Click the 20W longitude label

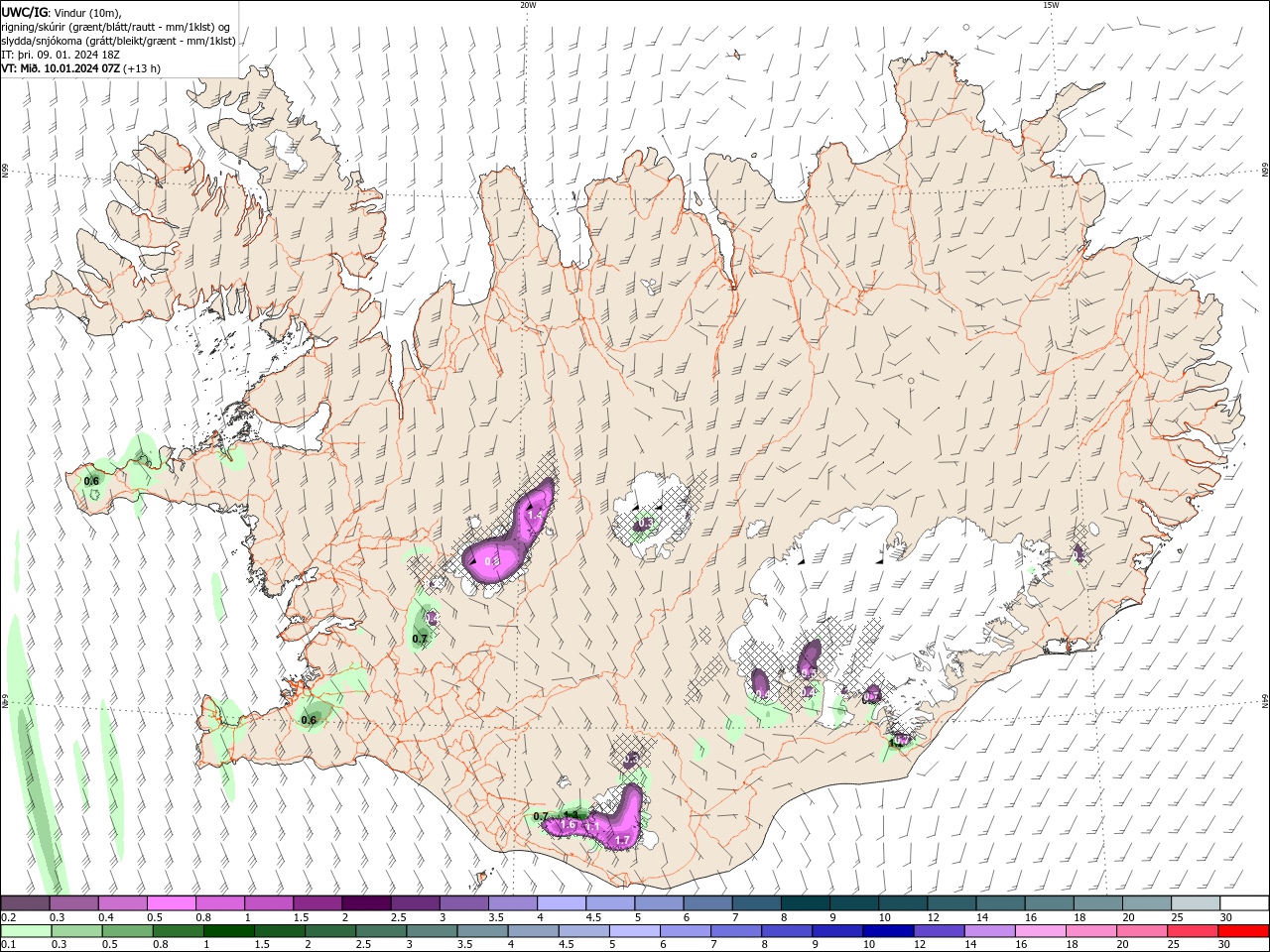pos(528,5)
